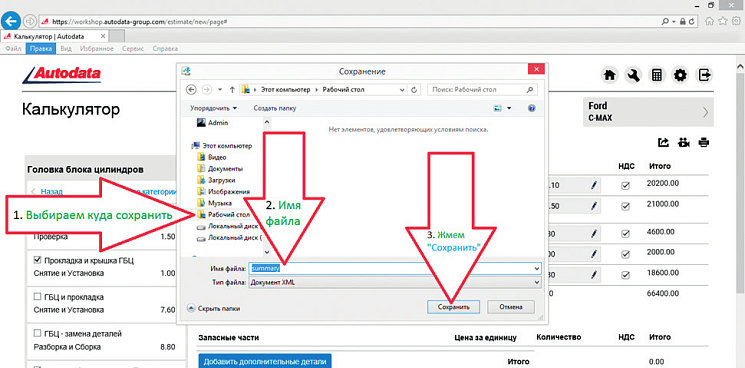Click the Autodata logo
The width and height of the screenshot is (745, 368).
tap(61, 75)
